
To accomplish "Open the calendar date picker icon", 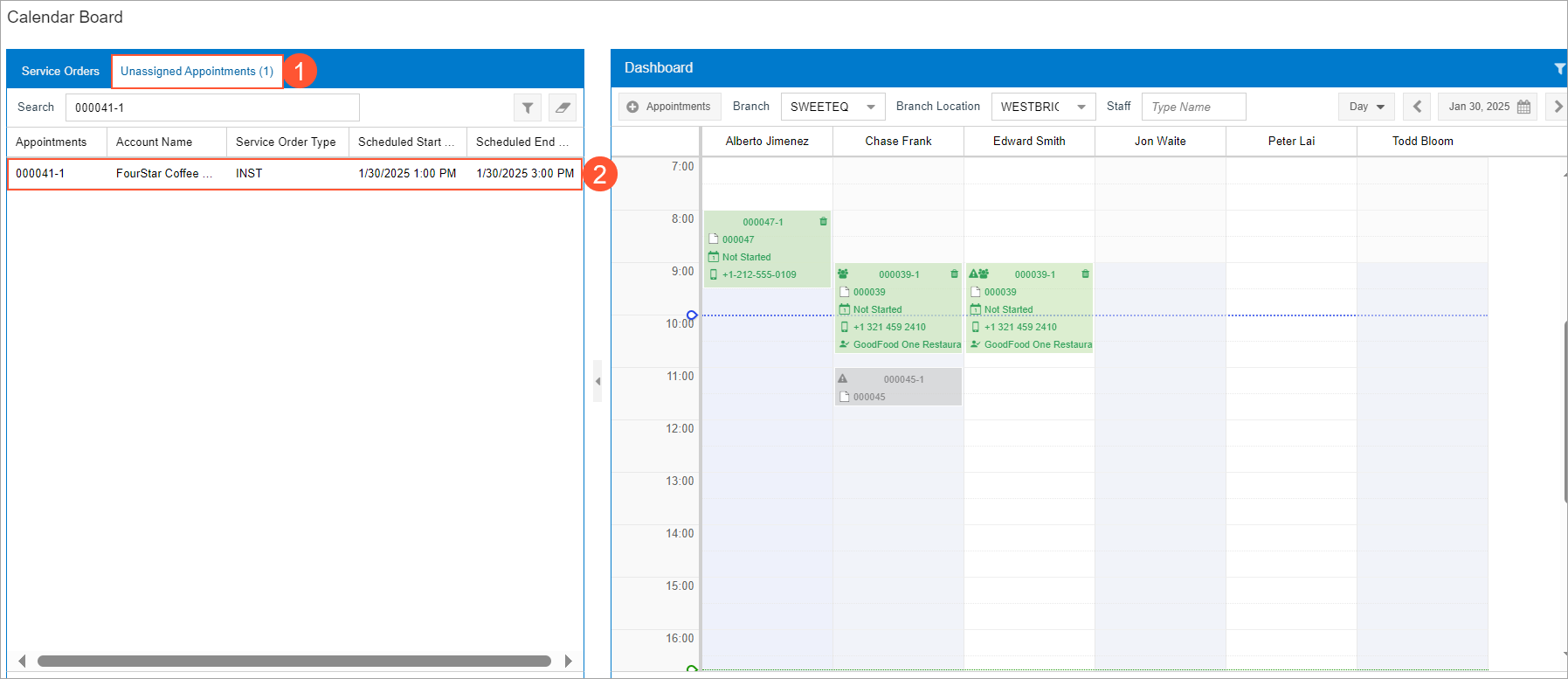I will tap(1523, 107).
